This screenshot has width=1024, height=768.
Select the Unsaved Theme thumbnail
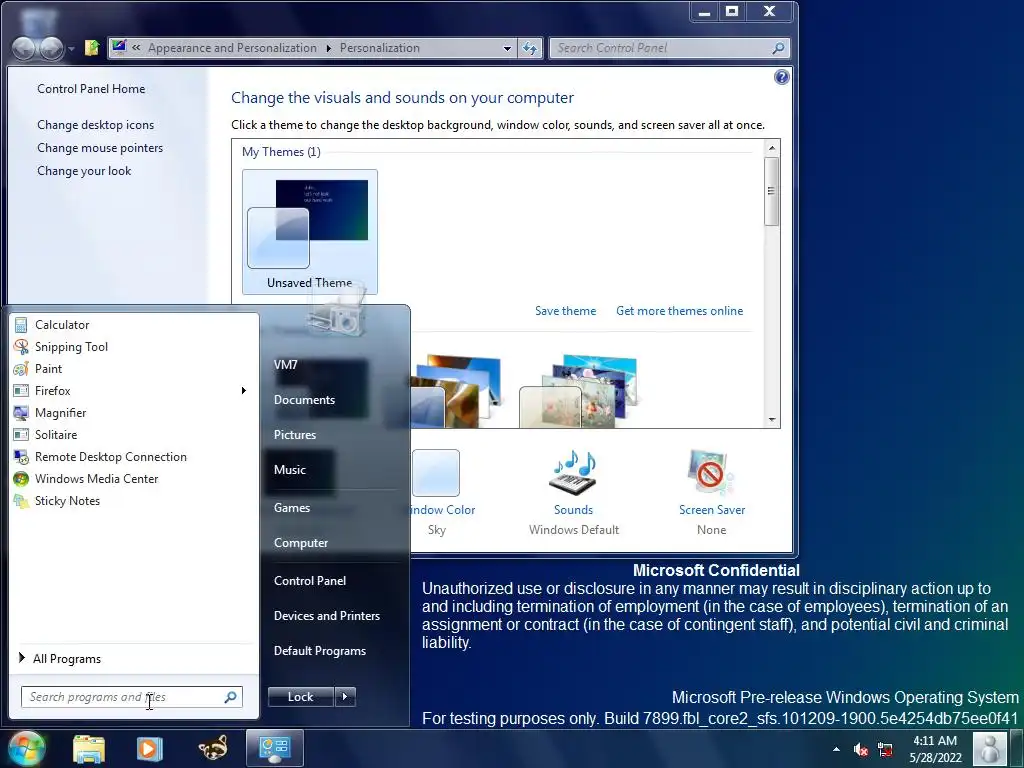click(x=310, y=232)
